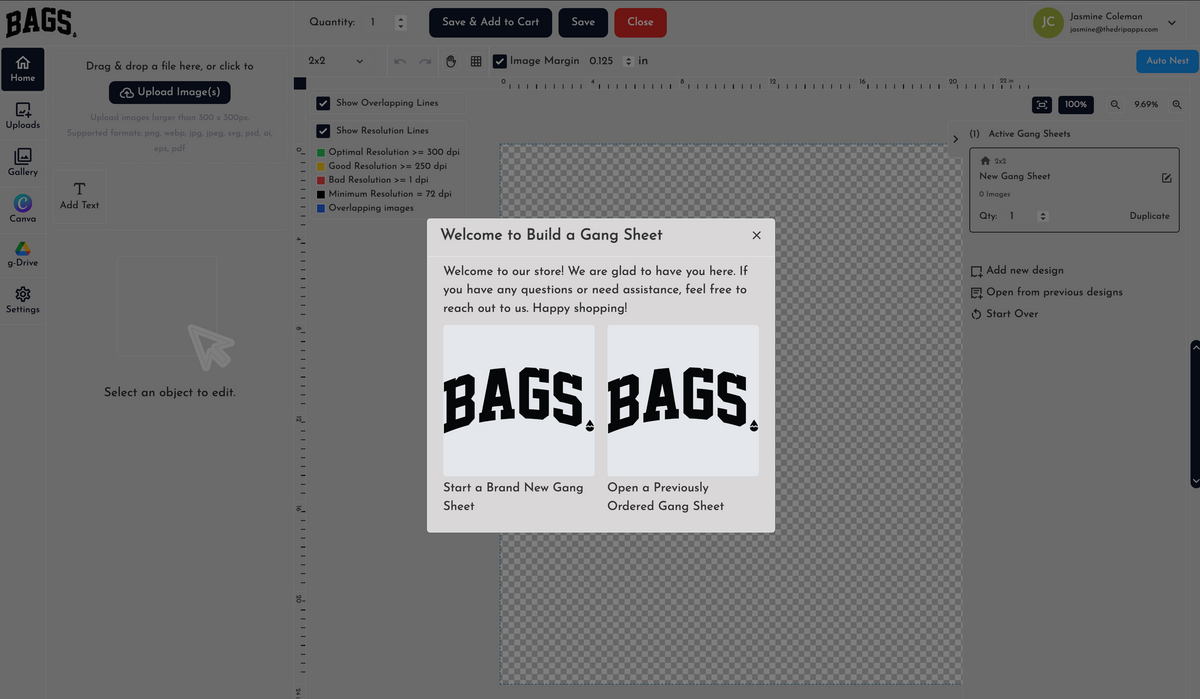Click the vertical scrollbar on right edge
This screenshot has height=699, width=1200.
[x=1195, y=414]
